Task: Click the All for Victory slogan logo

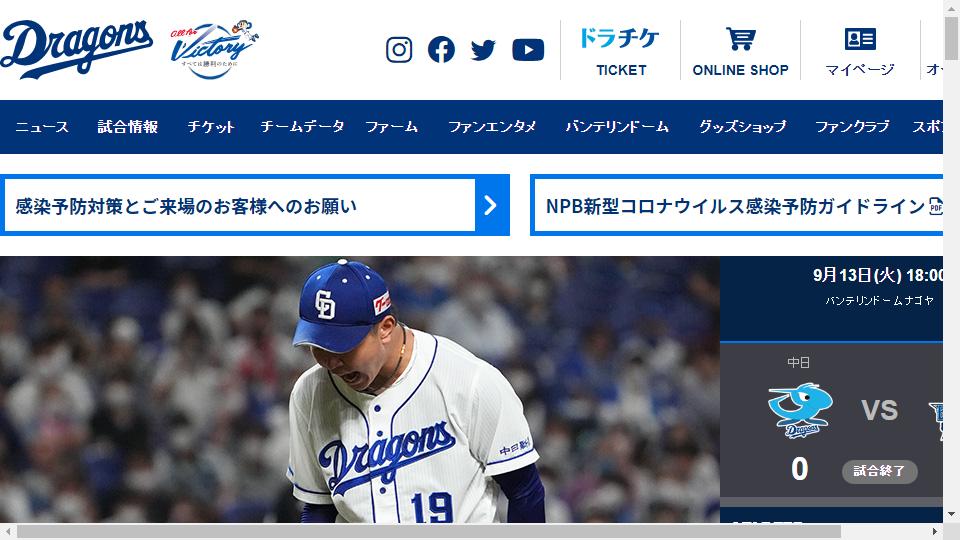Action: click(x=214, y=50)
